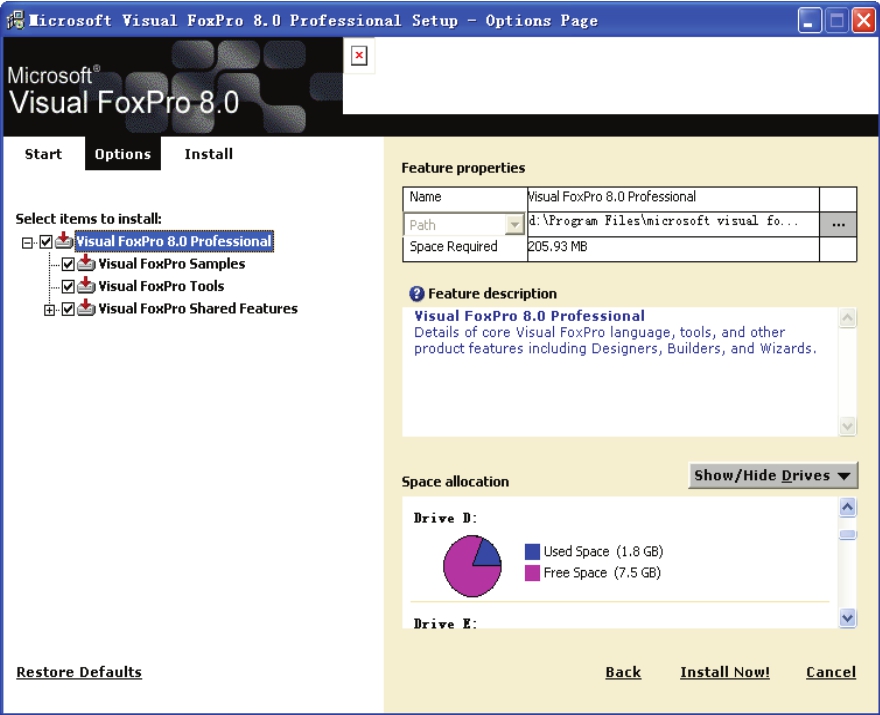Click the feature description scroll down arrow
The width and height of the screenshot is (880, 715).
coord(847,426)
